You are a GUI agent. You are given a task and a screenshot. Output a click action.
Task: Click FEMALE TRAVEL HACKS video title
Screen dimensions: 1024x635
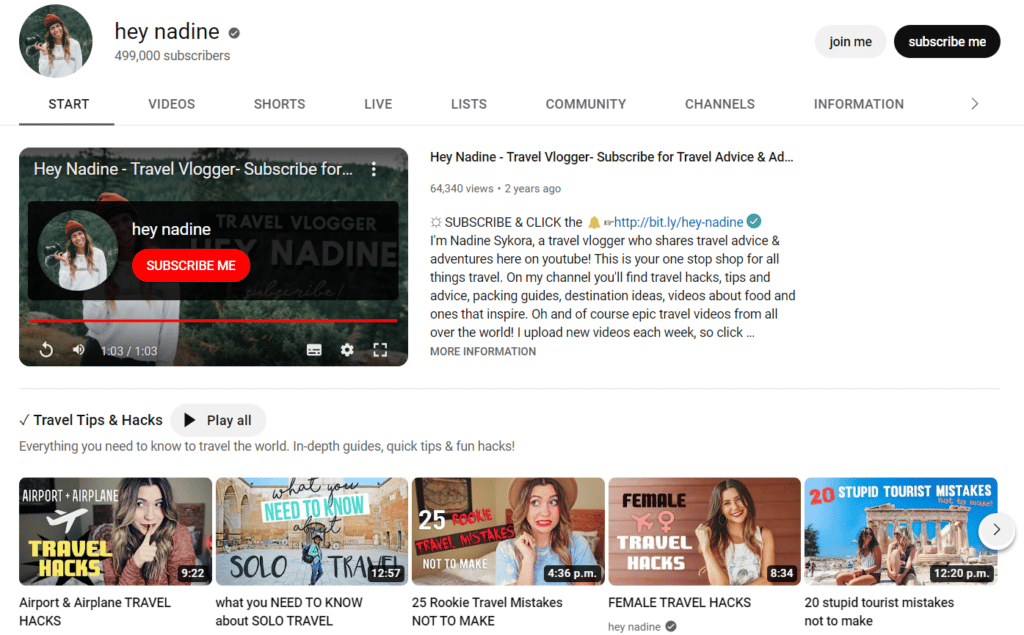(x=679, y=602)
